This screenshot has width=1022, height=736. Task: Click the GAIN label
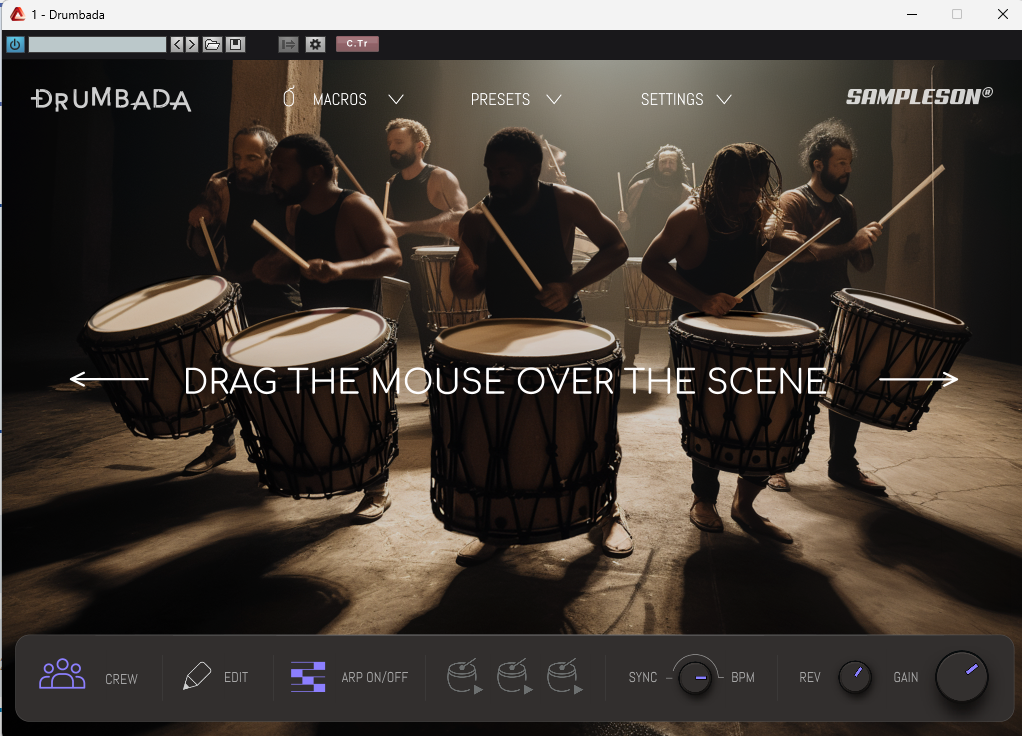[x=905, y=677]
